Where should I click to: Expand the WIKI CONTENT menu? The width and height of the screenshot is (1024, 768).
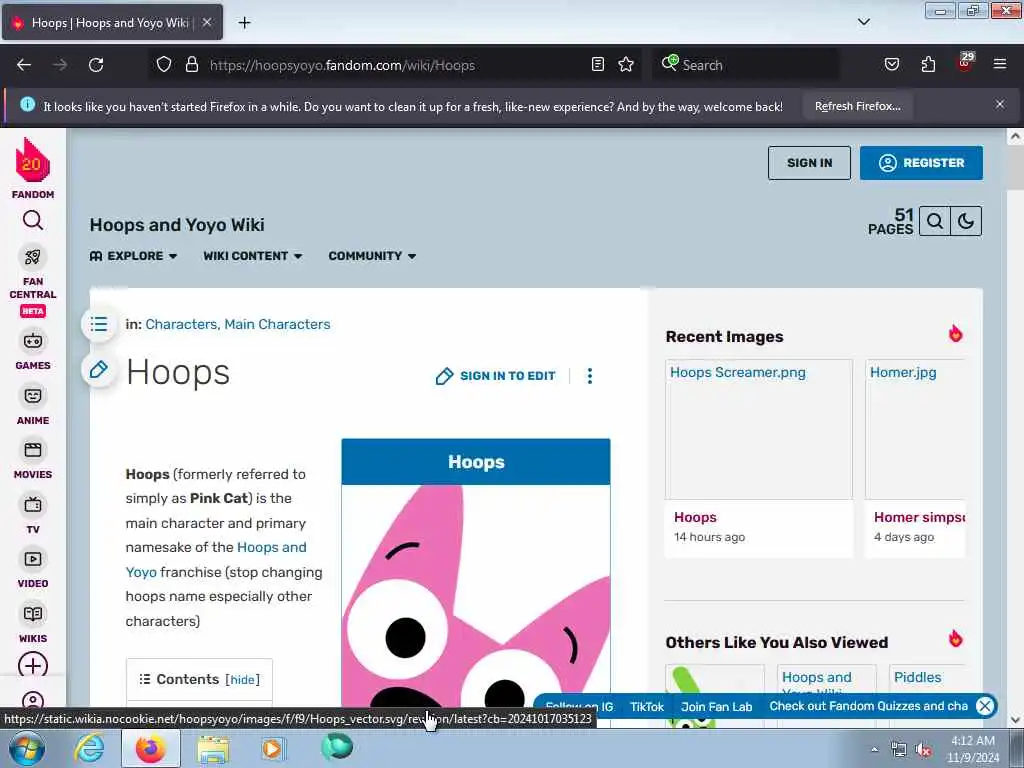[x=252, y=256]
